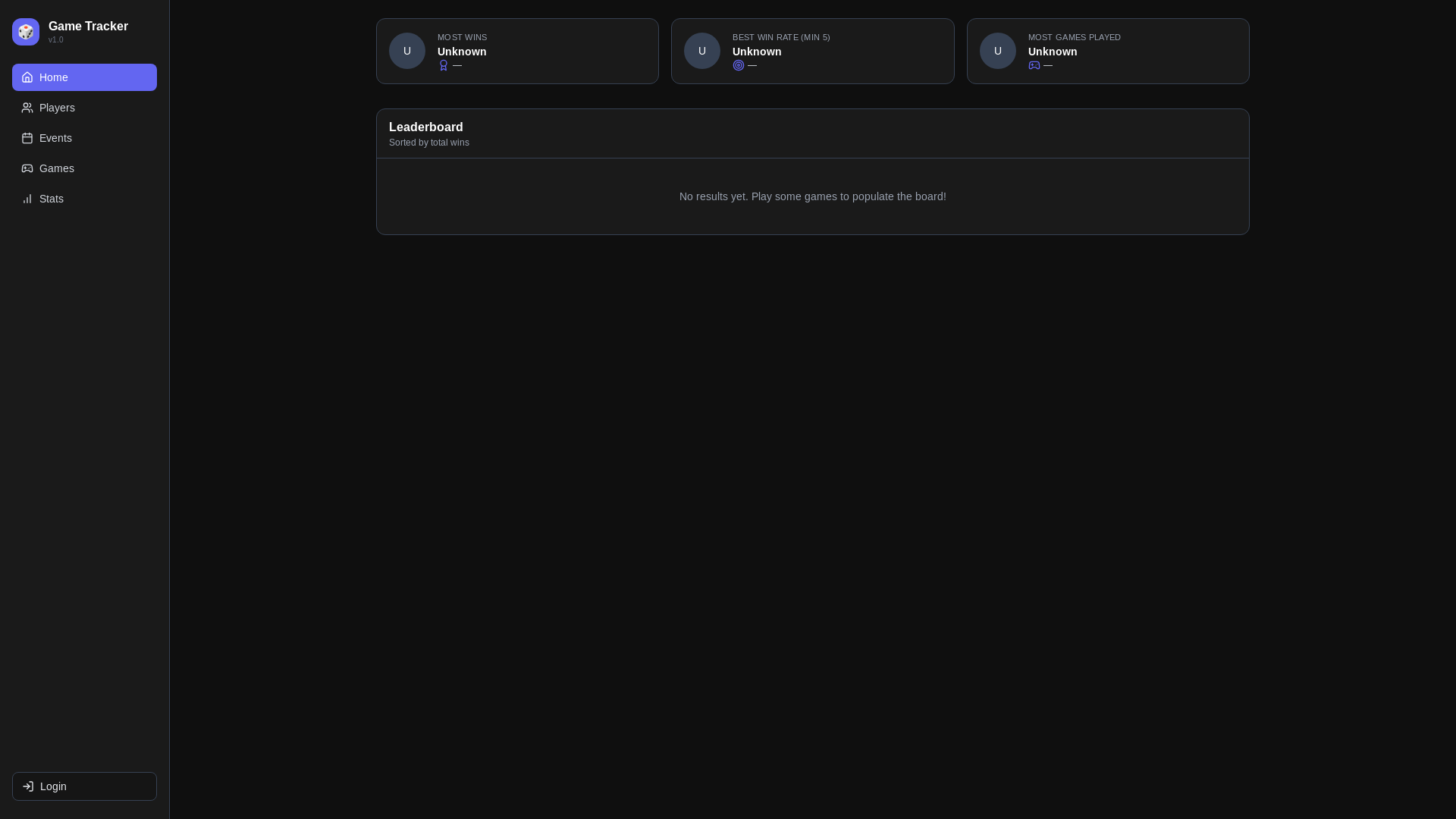Viewport: 1456px width, 819px height.
Task: Click the target icon under Best Win Rate
Action: pos(739,65)
